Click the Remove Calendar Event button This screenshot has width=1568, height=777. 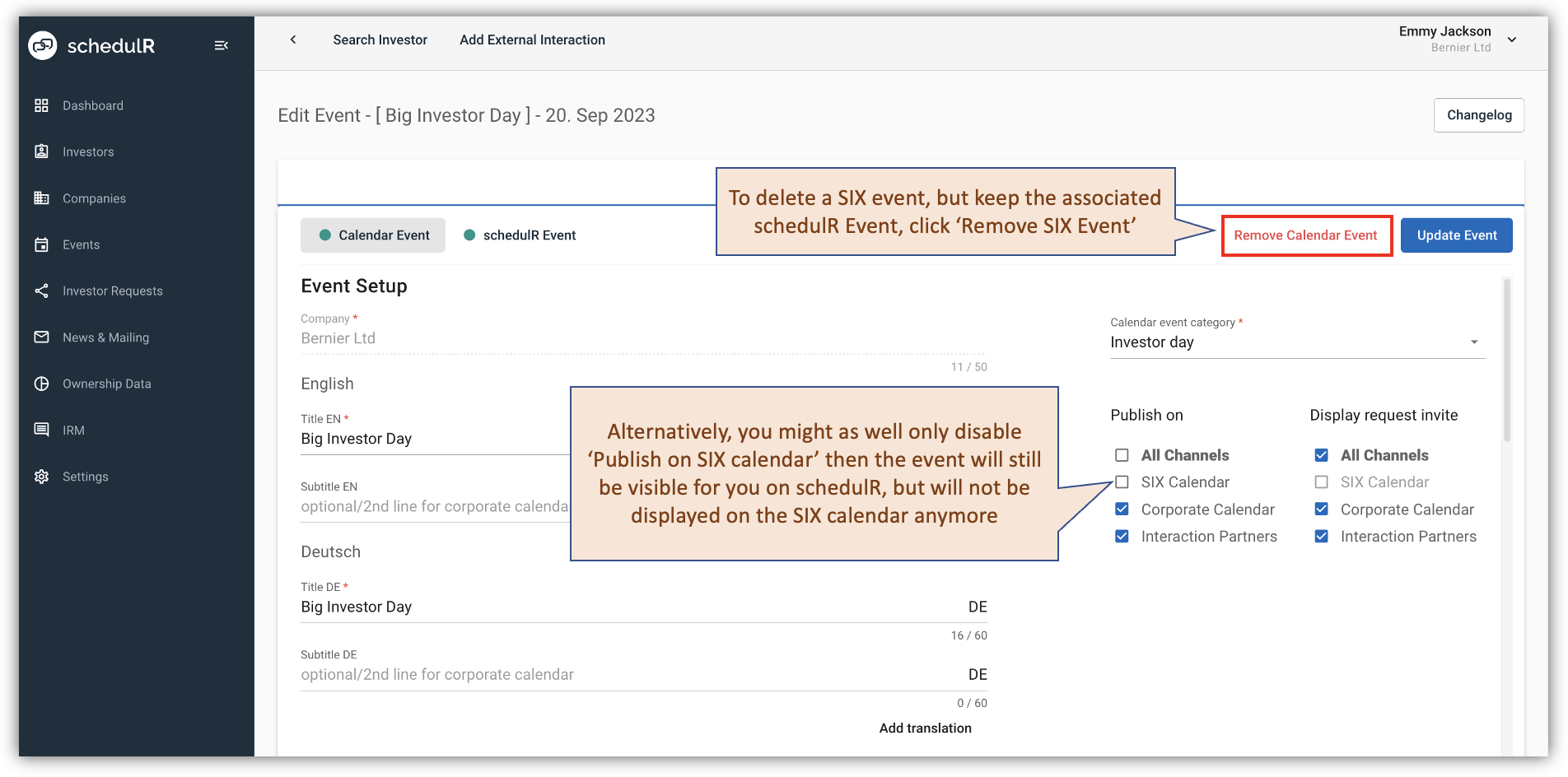coord(1306,235)
